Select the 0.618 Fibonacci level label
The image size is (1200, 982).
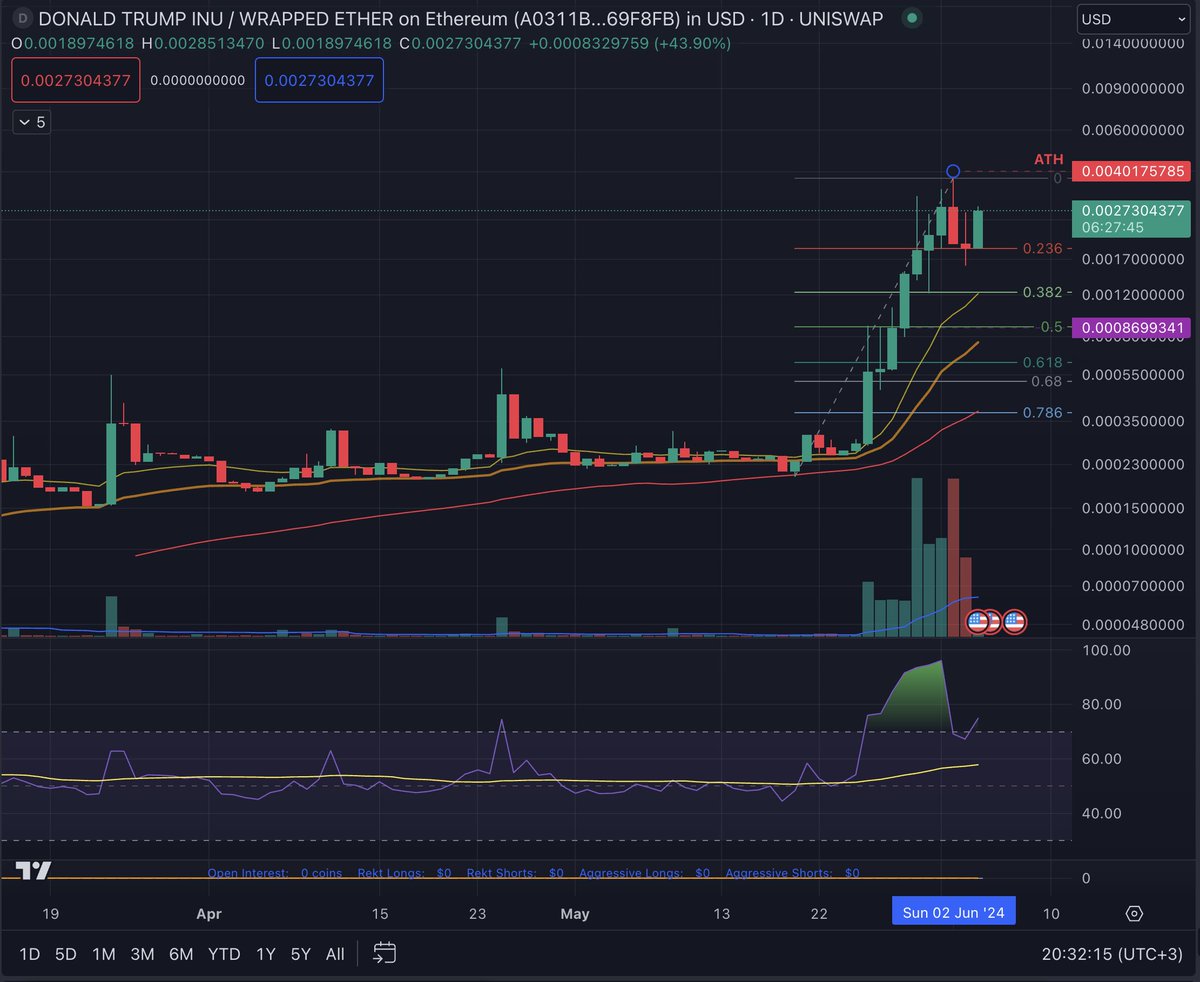coord(1041,362)
